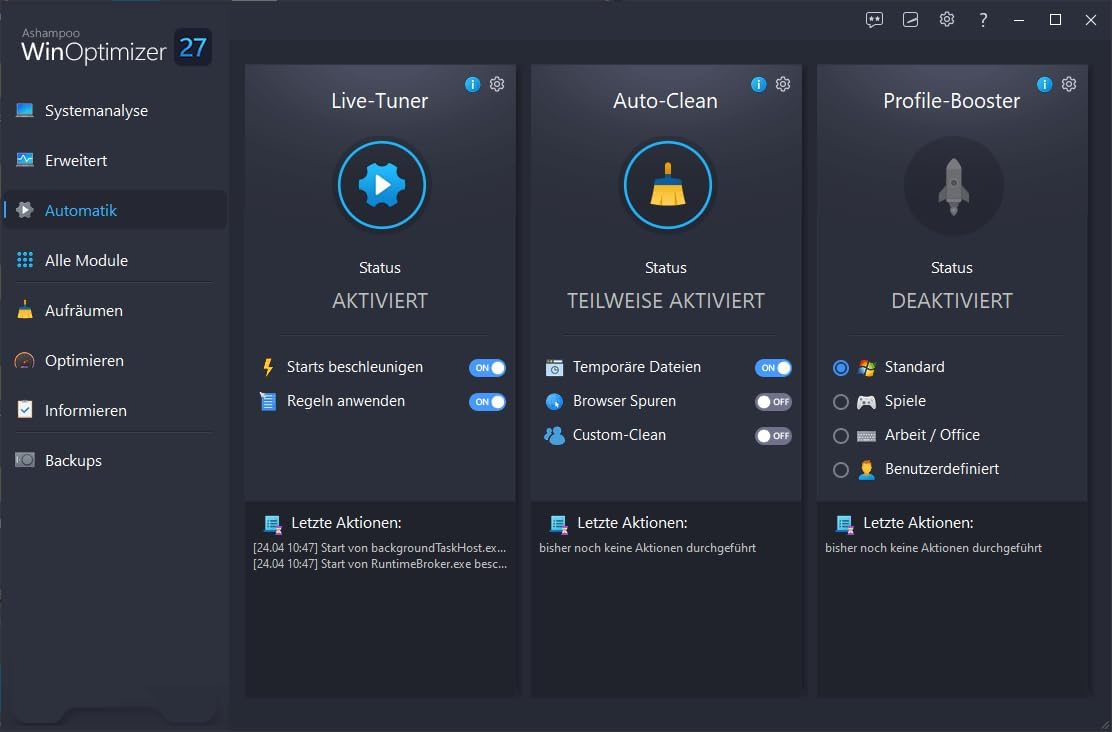1112x732 pixels.
Task: Open Live-Tuner settings gear
Action: point(497,84)
